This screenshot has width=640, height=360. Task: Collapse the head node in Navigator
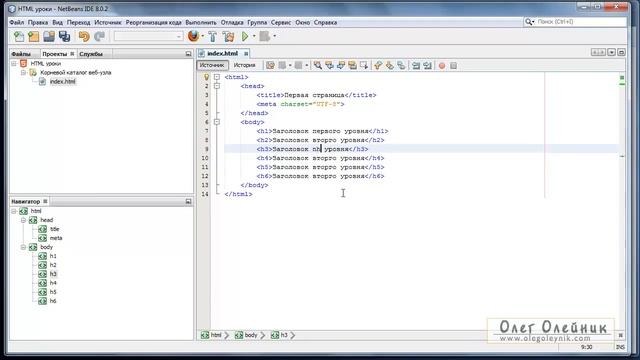pyautogui.click(x=23, y=220)
